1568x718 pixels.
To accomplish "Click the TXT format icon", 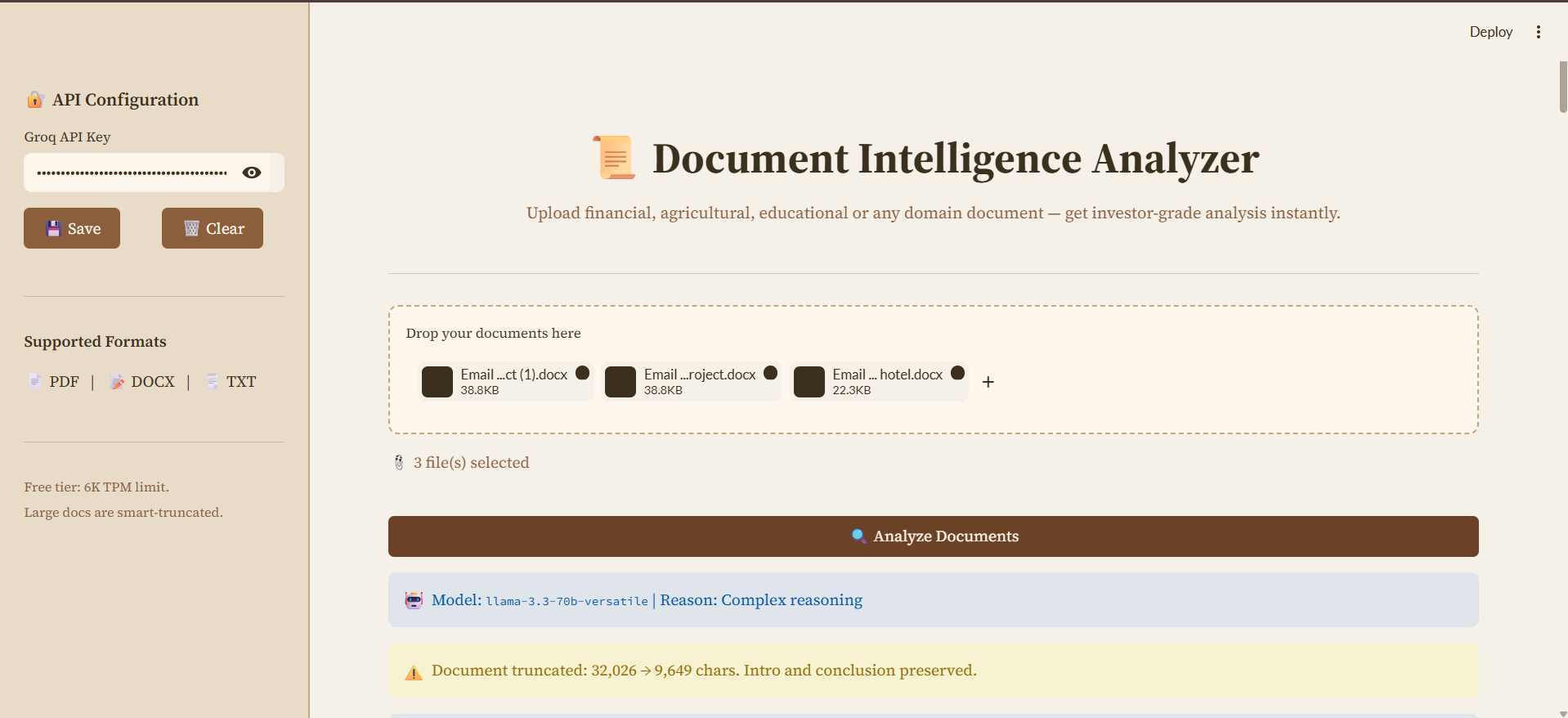I will pos(212,381).
